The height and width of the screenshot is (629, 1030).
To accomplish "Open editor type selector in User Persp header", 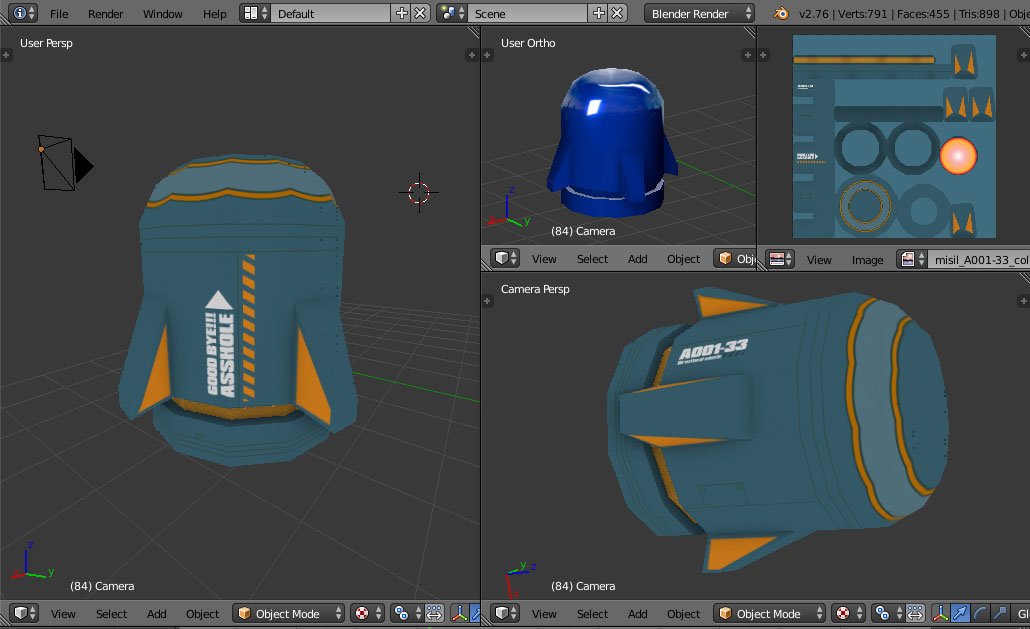I will click(x=24, y=613).
